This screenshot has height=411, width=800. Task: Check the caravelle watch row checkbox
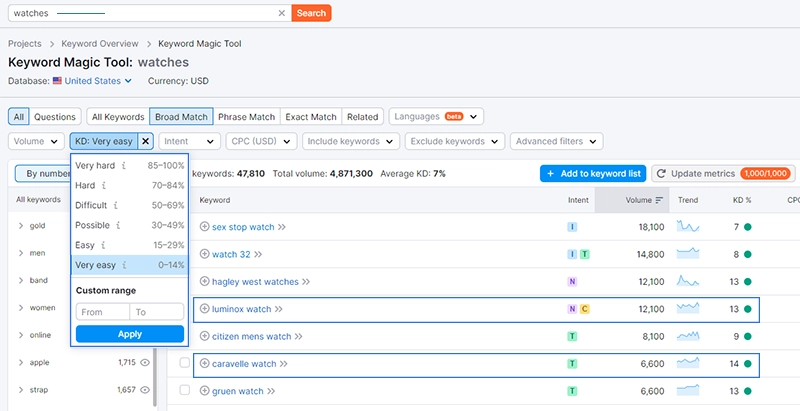184,363
